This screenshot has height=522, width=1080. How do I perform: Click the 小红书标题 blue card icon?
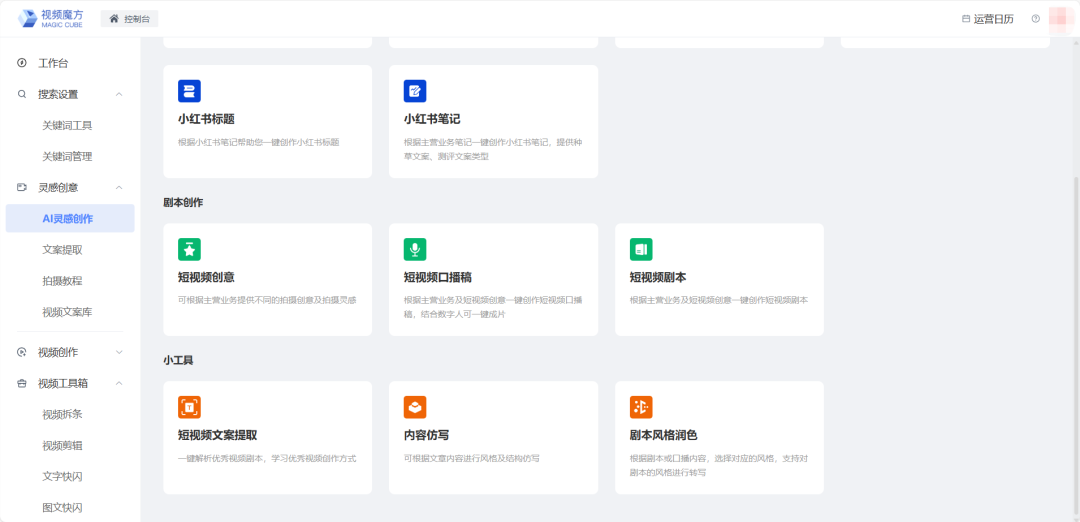[189, 91]
